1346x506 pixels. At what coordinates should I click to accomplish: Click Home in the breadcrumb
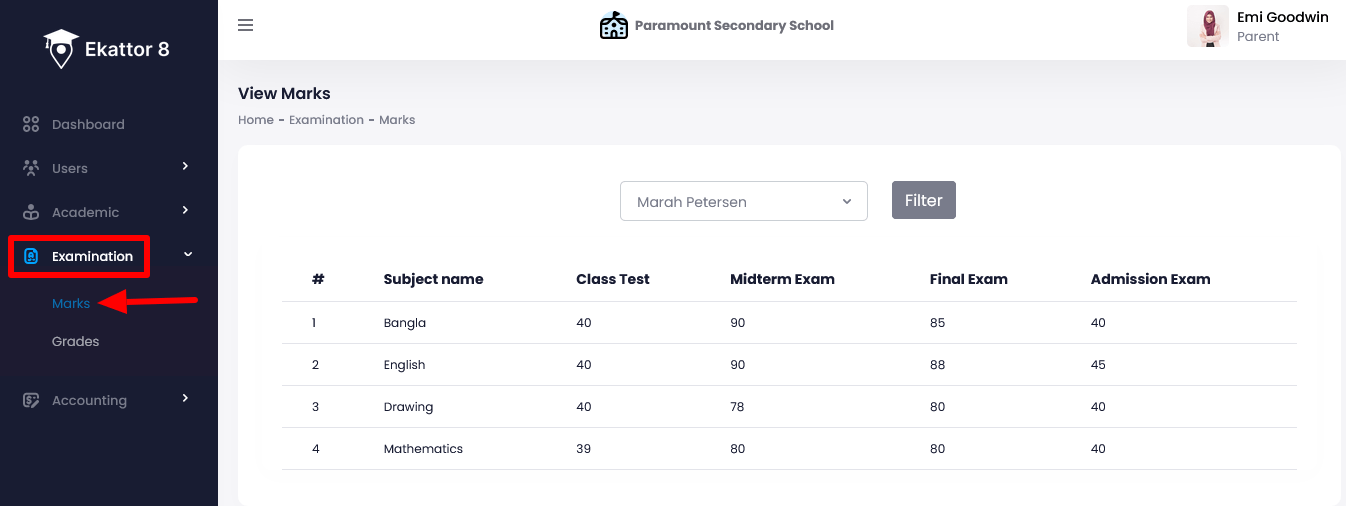[x=255, y=120]
